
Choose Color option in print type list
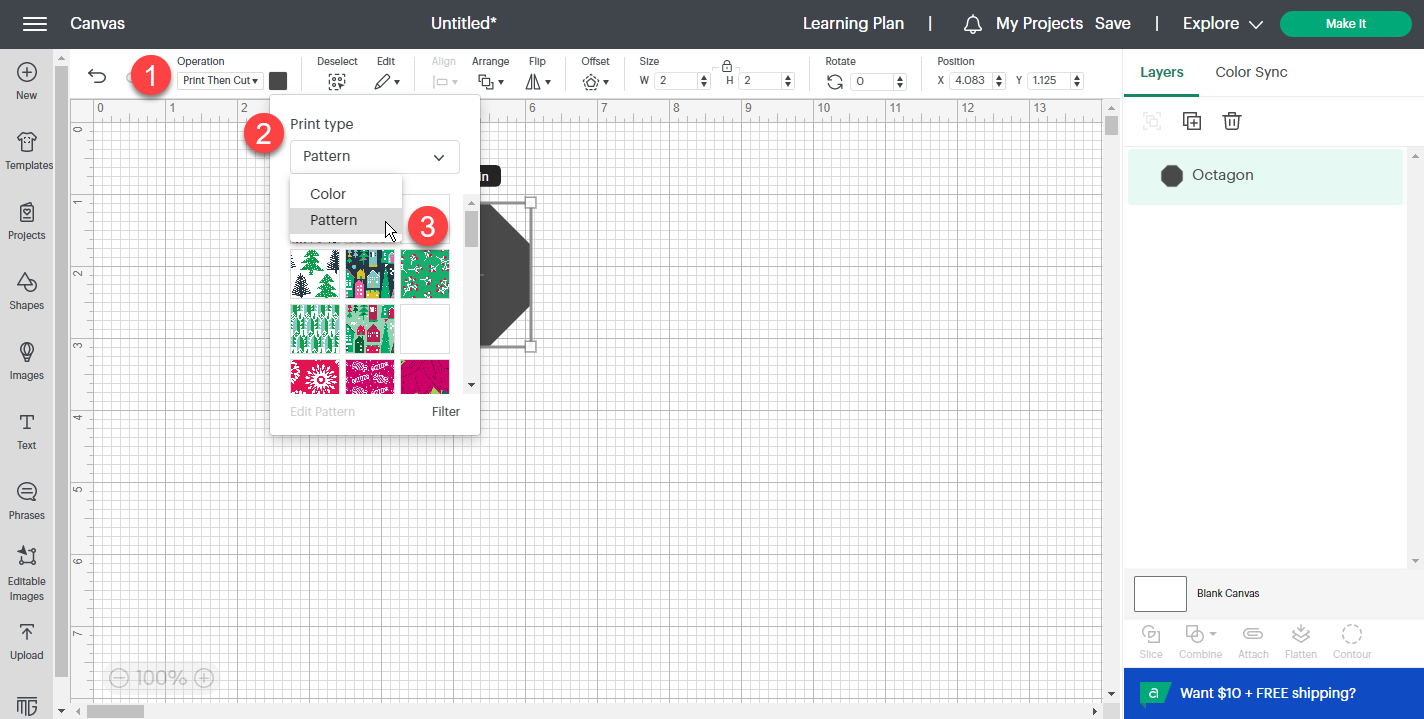tap(328, 194)
